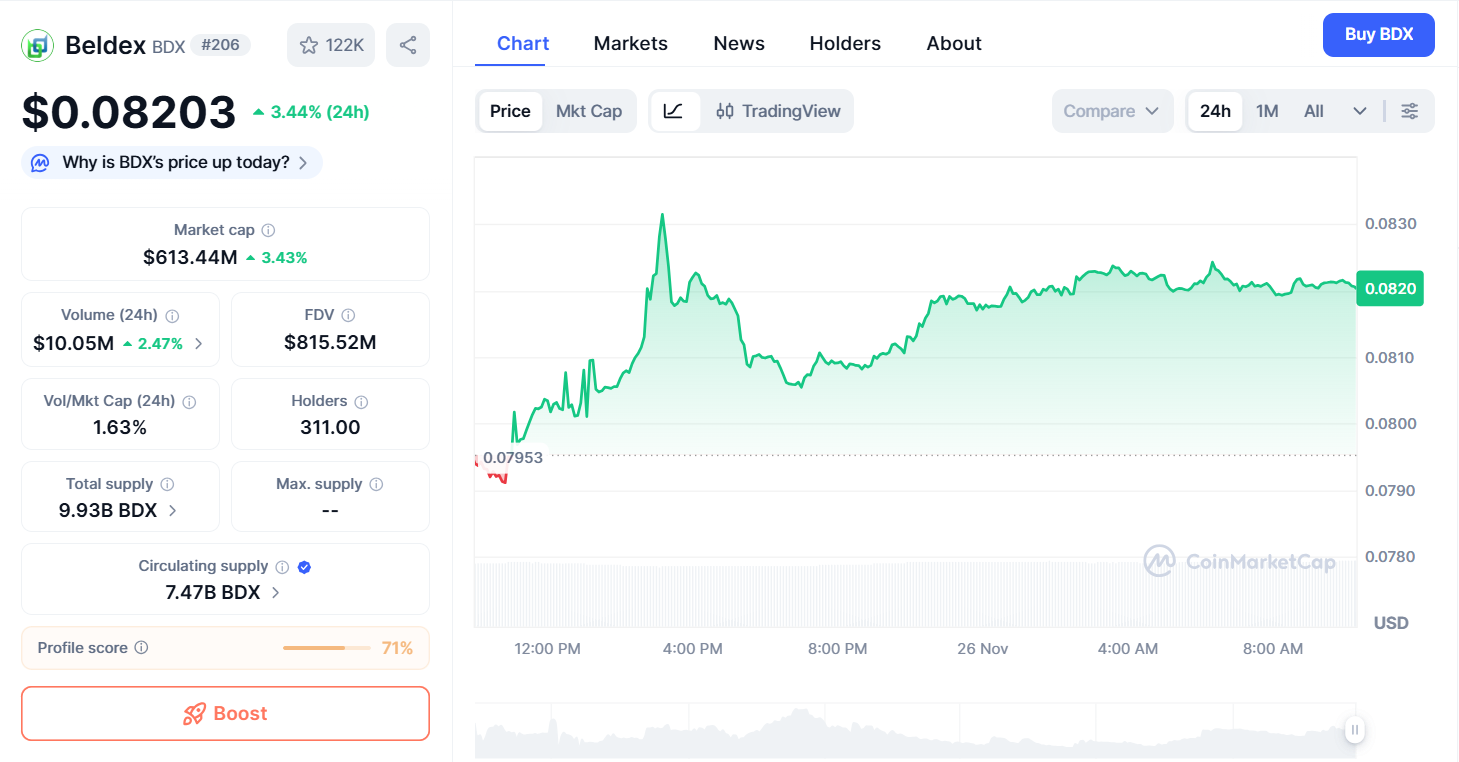The image size is (1459, 762).
Task: Click the Buy BDX button
Action: [1378, 34]
